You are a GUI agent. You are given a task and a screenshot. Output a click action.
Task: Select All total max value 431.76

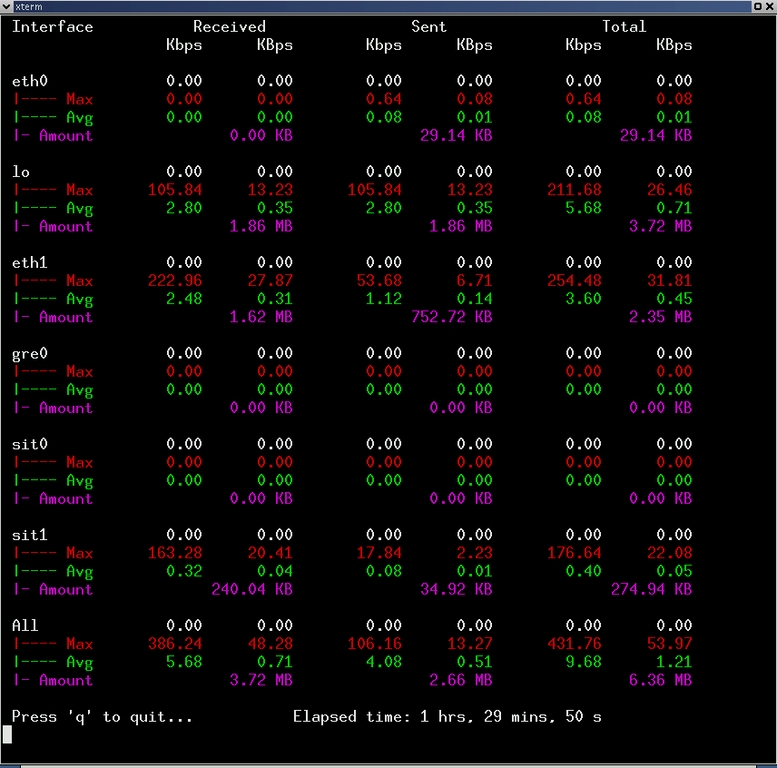[x=574, y=644]
